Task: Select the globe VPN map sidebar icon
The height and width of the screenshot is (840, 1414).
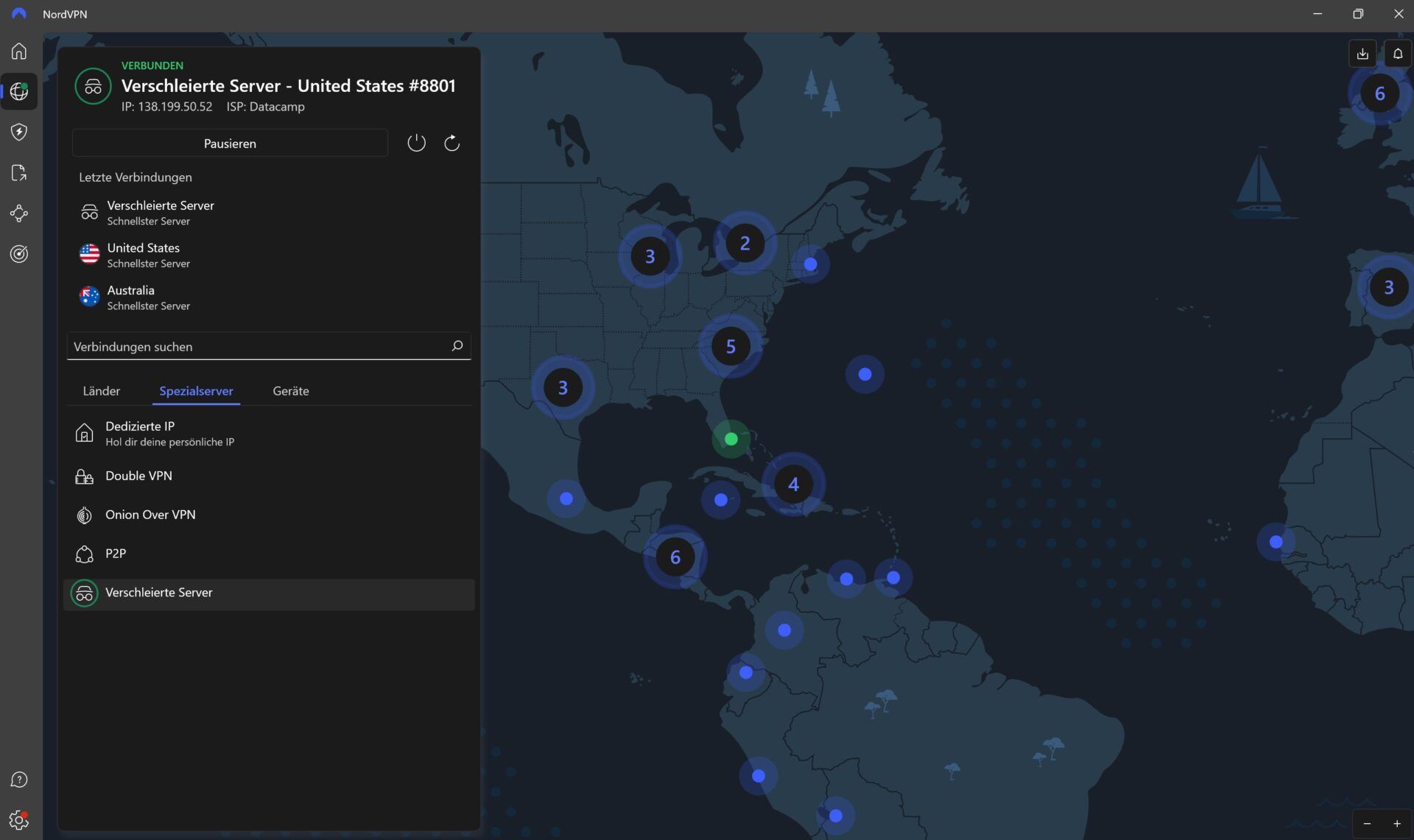Action: [19, 91]
